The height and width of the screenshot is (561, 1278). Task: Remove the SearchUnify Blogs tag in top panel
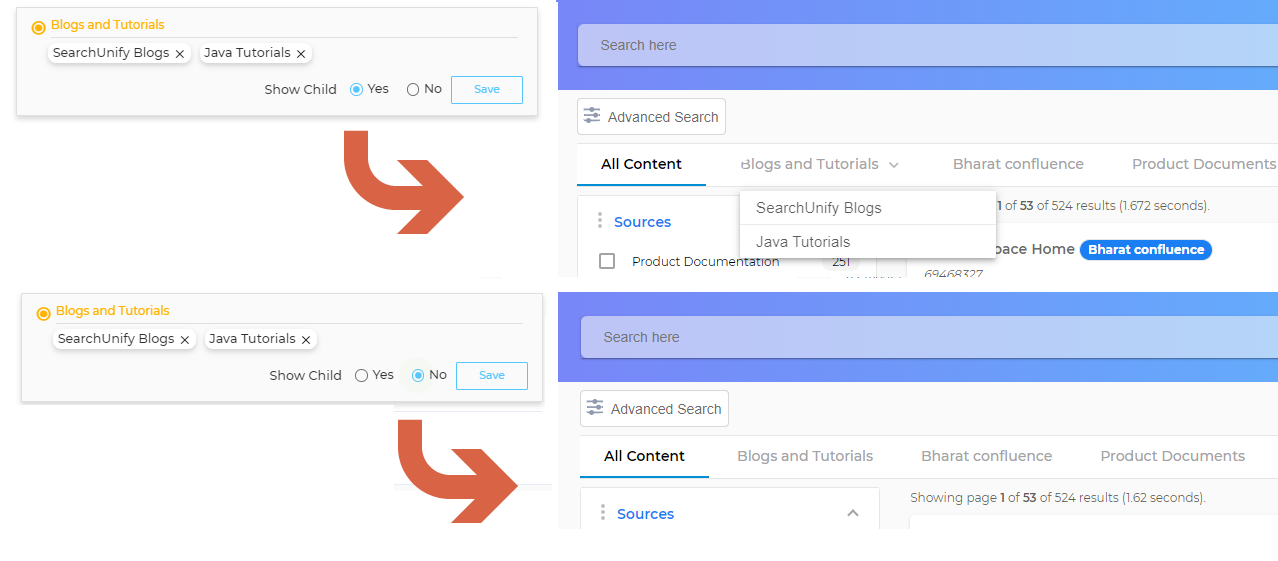click(x=180, y=54)
